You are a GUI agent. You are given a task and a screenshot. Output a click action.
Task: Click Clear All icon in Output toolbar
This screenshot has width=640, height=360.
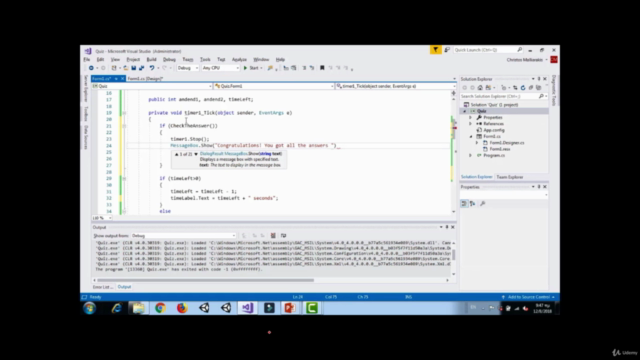tap(273, 236)
